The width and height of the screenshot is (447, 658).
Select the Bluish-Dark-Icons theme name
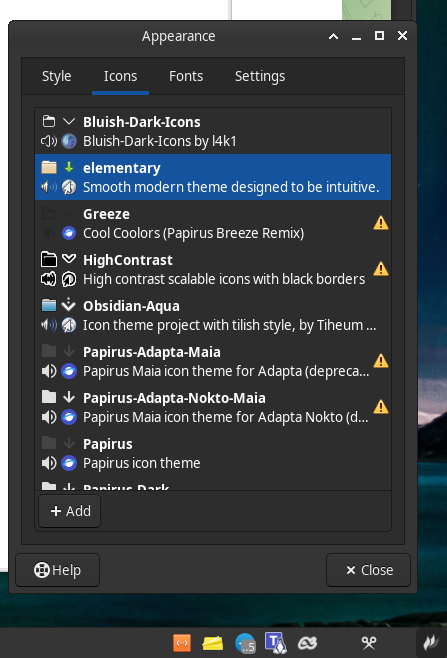(x=141, y=122)
